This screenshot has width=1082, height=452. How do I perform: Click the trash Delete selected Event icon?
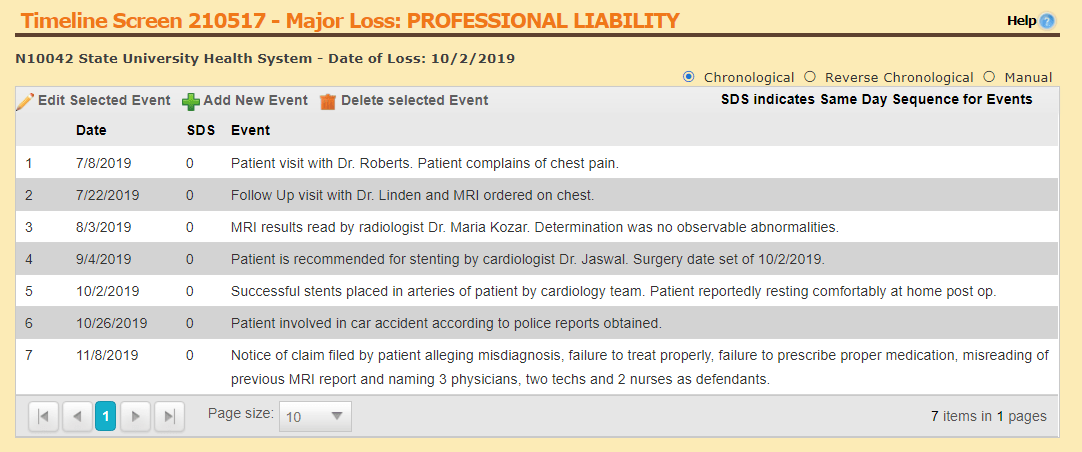(x=327, y=101)
